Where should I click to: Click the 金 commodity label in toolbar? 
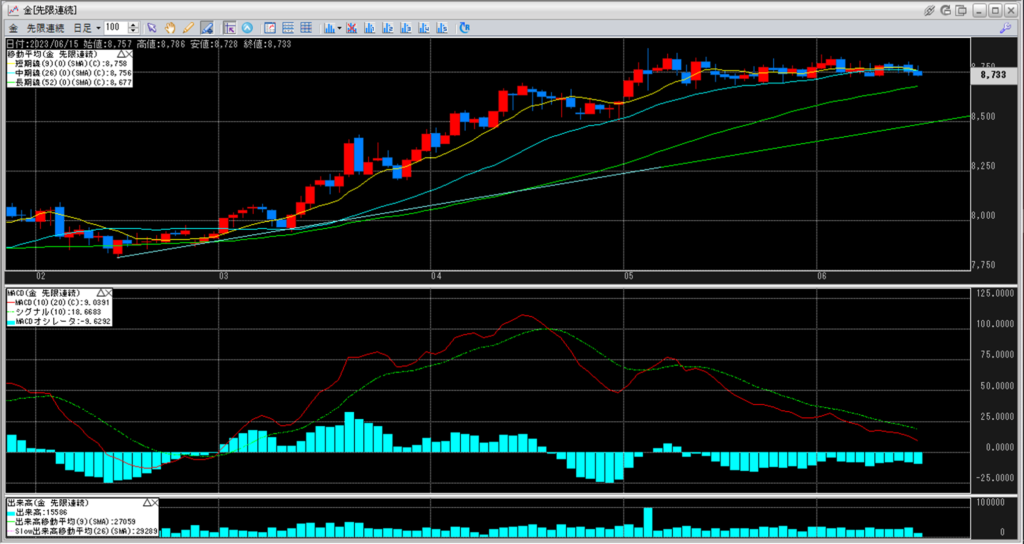[12, 27]
